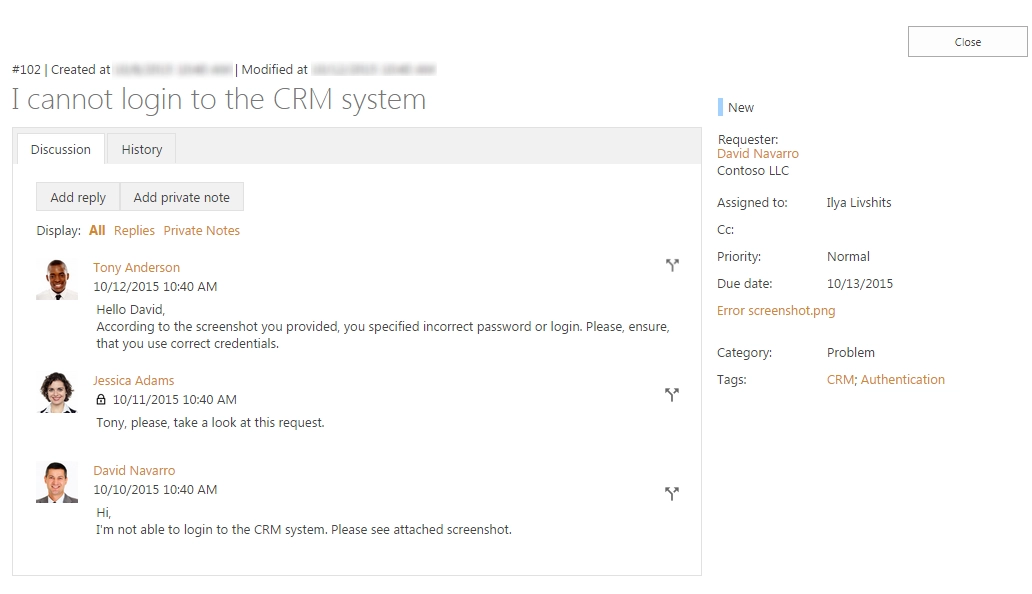This screenshot has width=1032, height=594.
Task: Click the CRM tag
Action: pyautogui.click(x=840, y=380)
